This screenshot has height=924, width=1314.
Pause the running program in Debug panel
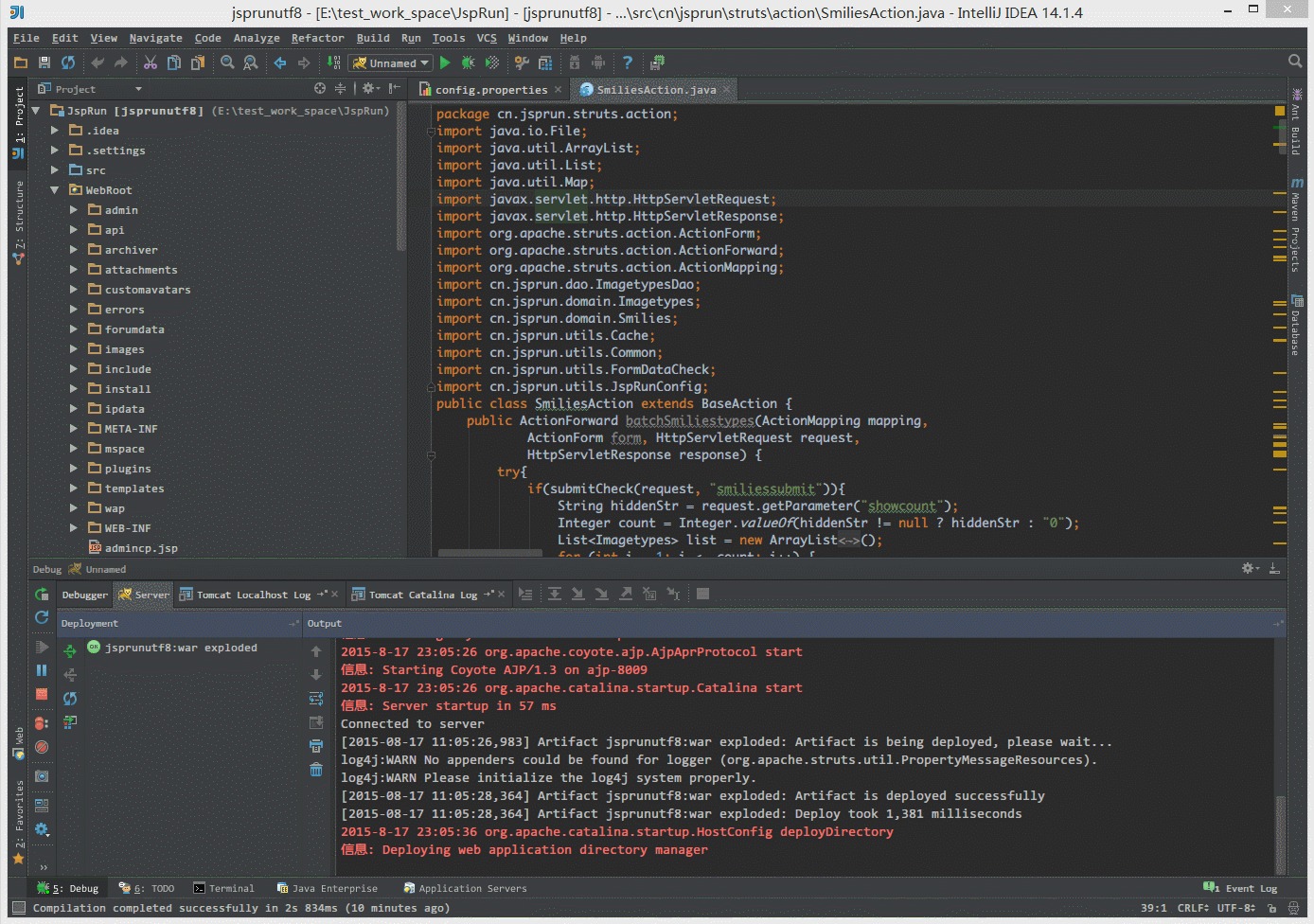point(42,670)
